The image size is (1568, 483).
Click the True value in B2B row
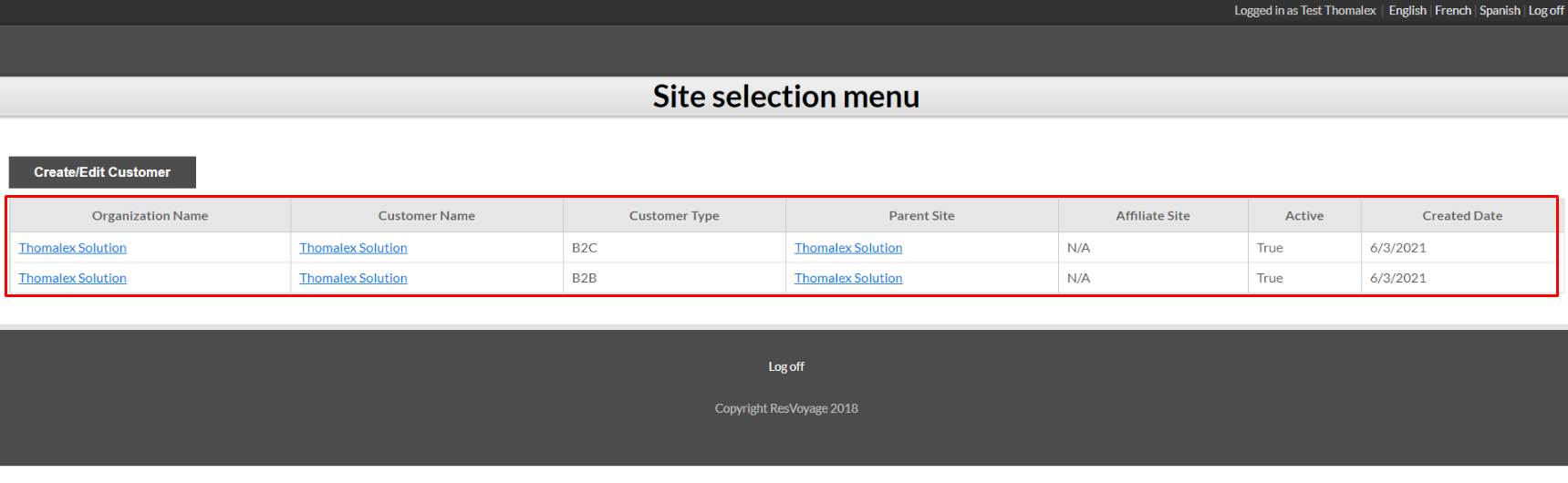[1270, 278]
